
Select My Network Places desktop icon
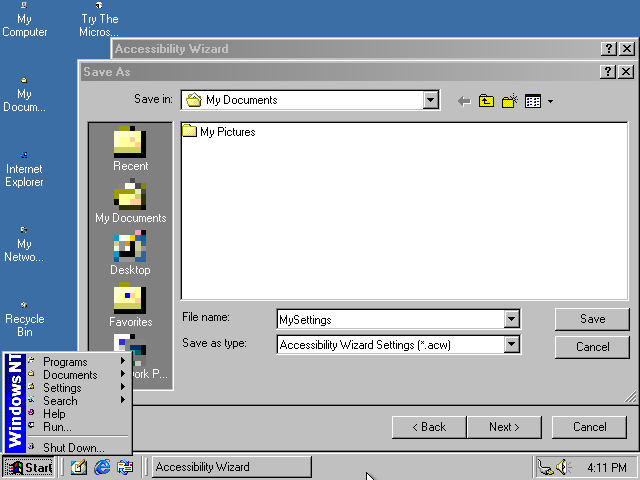coord(24,245)
